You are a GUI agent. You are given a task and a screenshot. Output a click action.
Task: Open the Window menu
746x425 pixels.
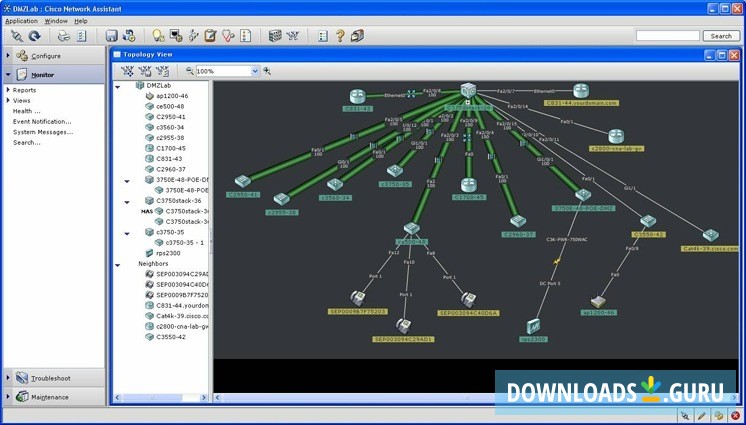point(56,21)
